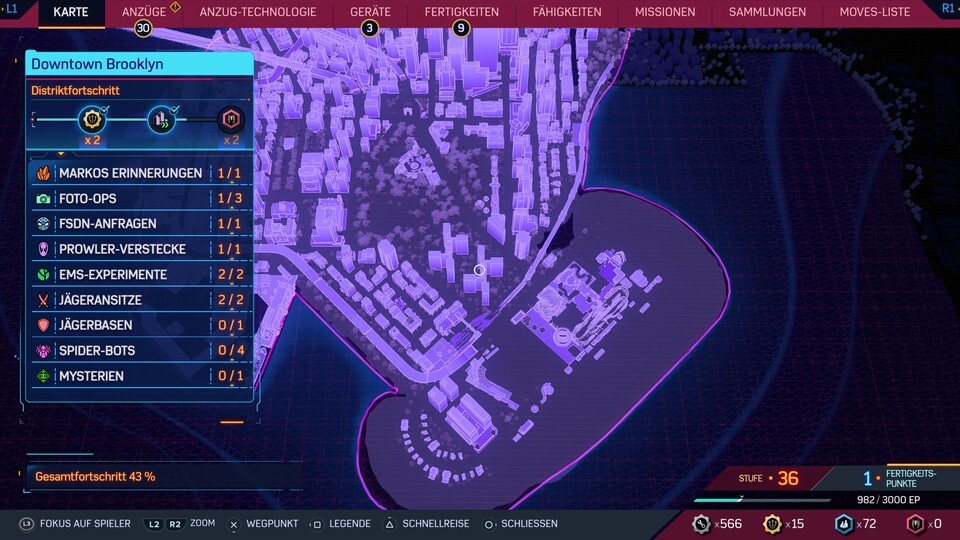Click the Foto-Ops 1/3 counter
960x540 pixels.
pyautogui.click(x=230, y=198)
